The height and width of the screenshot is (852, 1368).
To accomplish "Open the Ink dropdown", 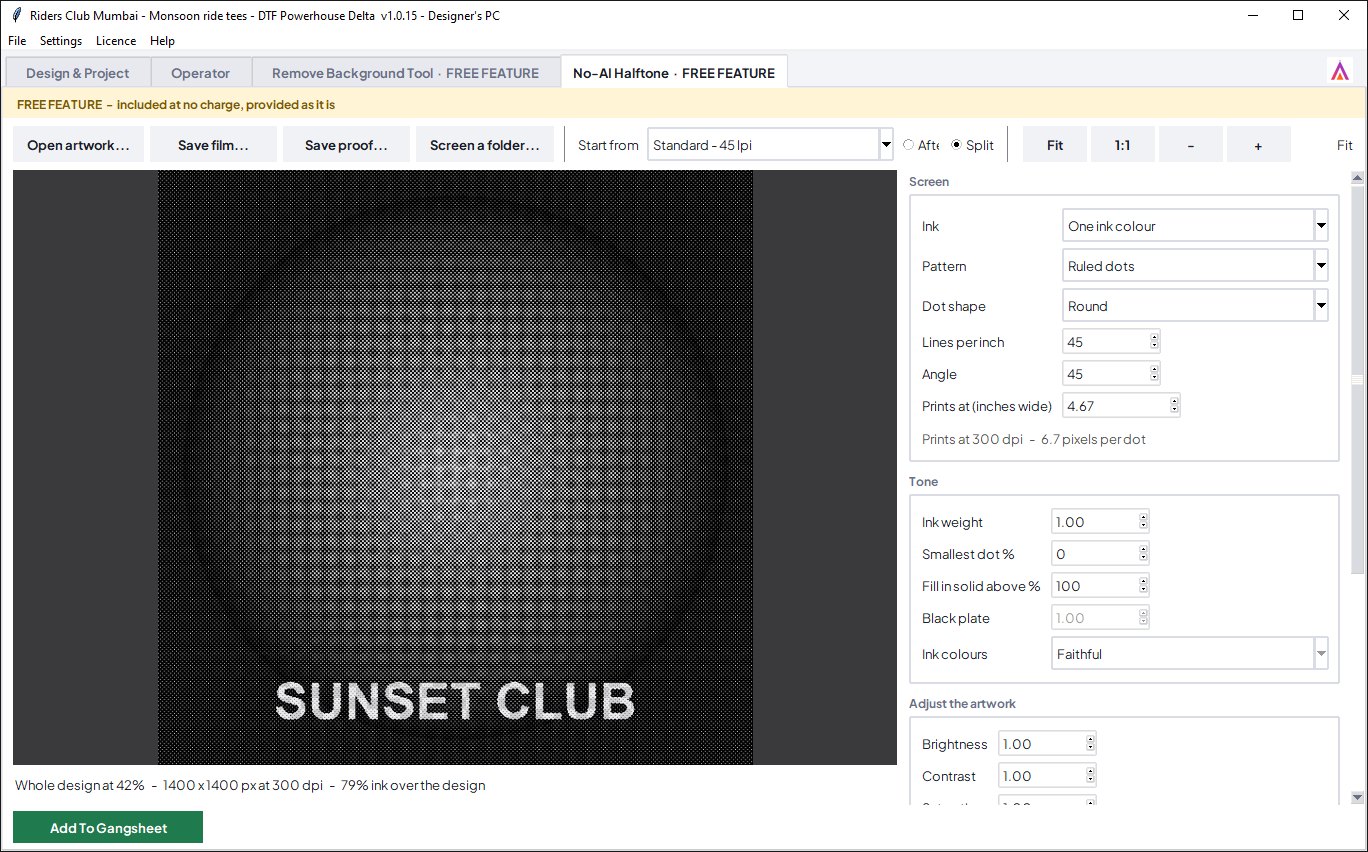I will pos(1195,226).
